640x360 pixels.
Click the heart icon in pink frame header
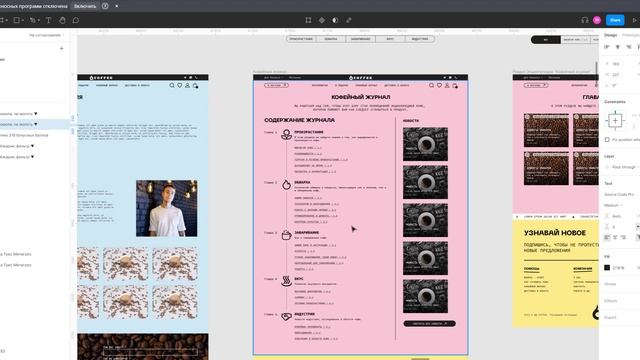point(439,85)
